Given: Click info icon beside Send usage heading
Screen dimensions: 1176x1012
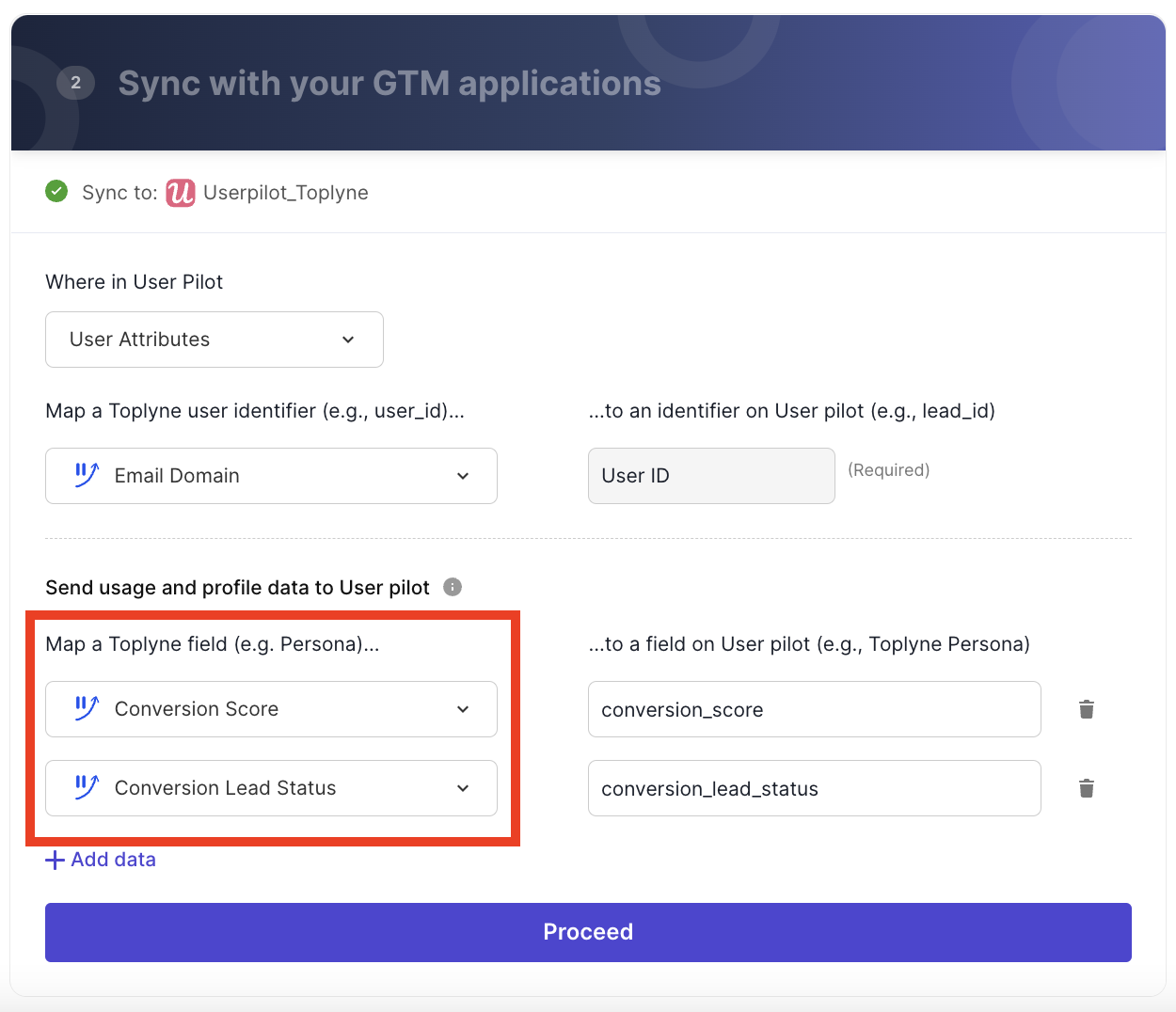Looking at the screenshot, I should tap(453, 587).
